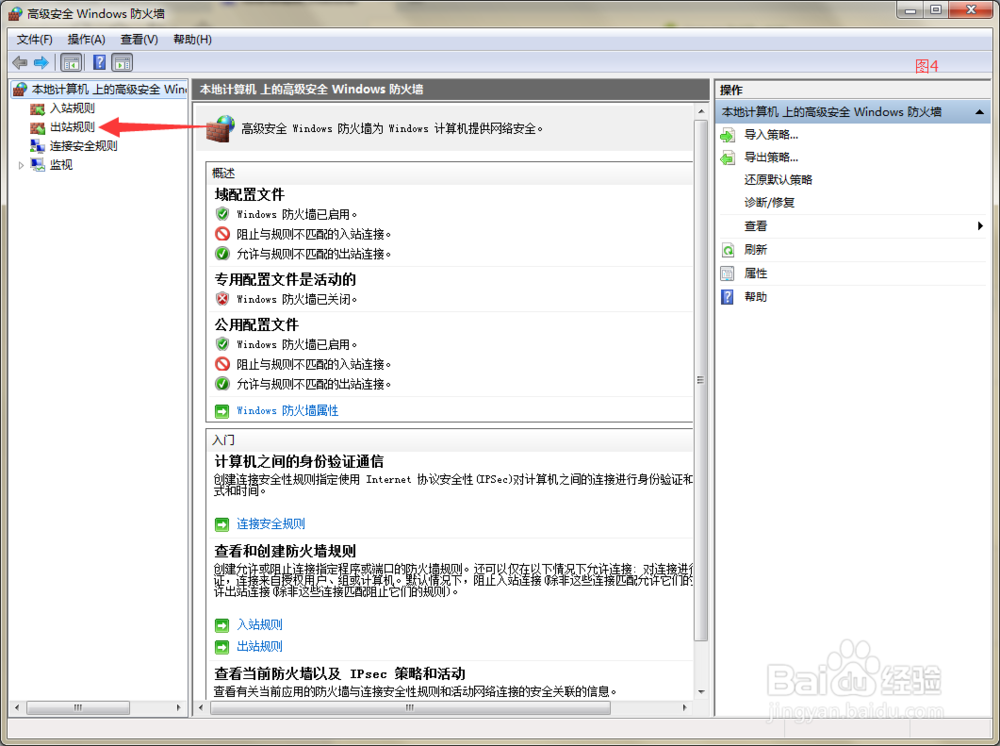Open the 入站规则 link in center pane
The width and height of the screenshot is (1000, 746).
pyautogui.click(x=260, y=625)
